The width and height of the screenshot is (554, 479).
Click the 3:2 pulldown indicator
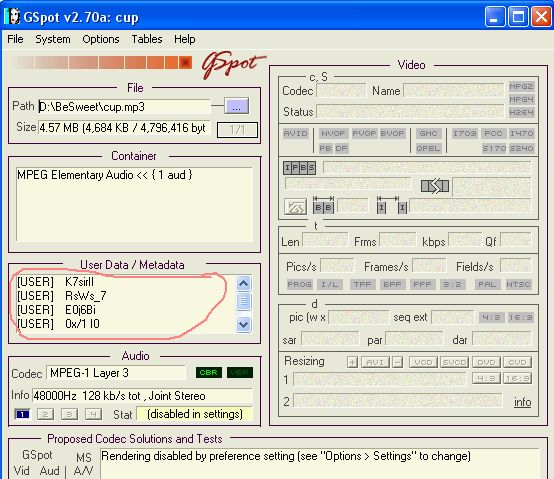coord(452,284)
